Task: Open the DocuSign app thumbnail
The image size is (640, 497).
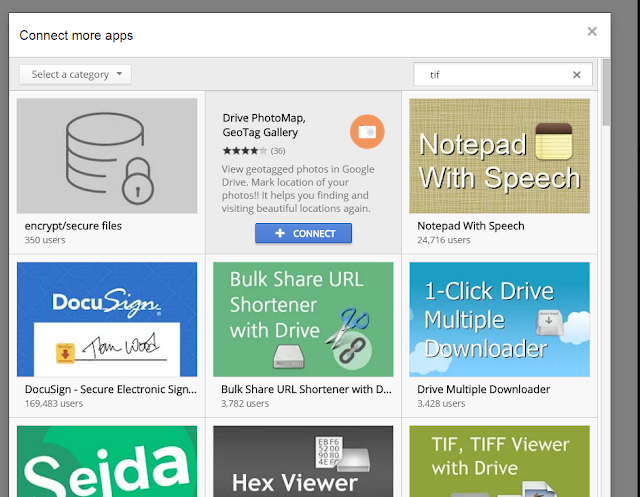Action: coord(107,319)
